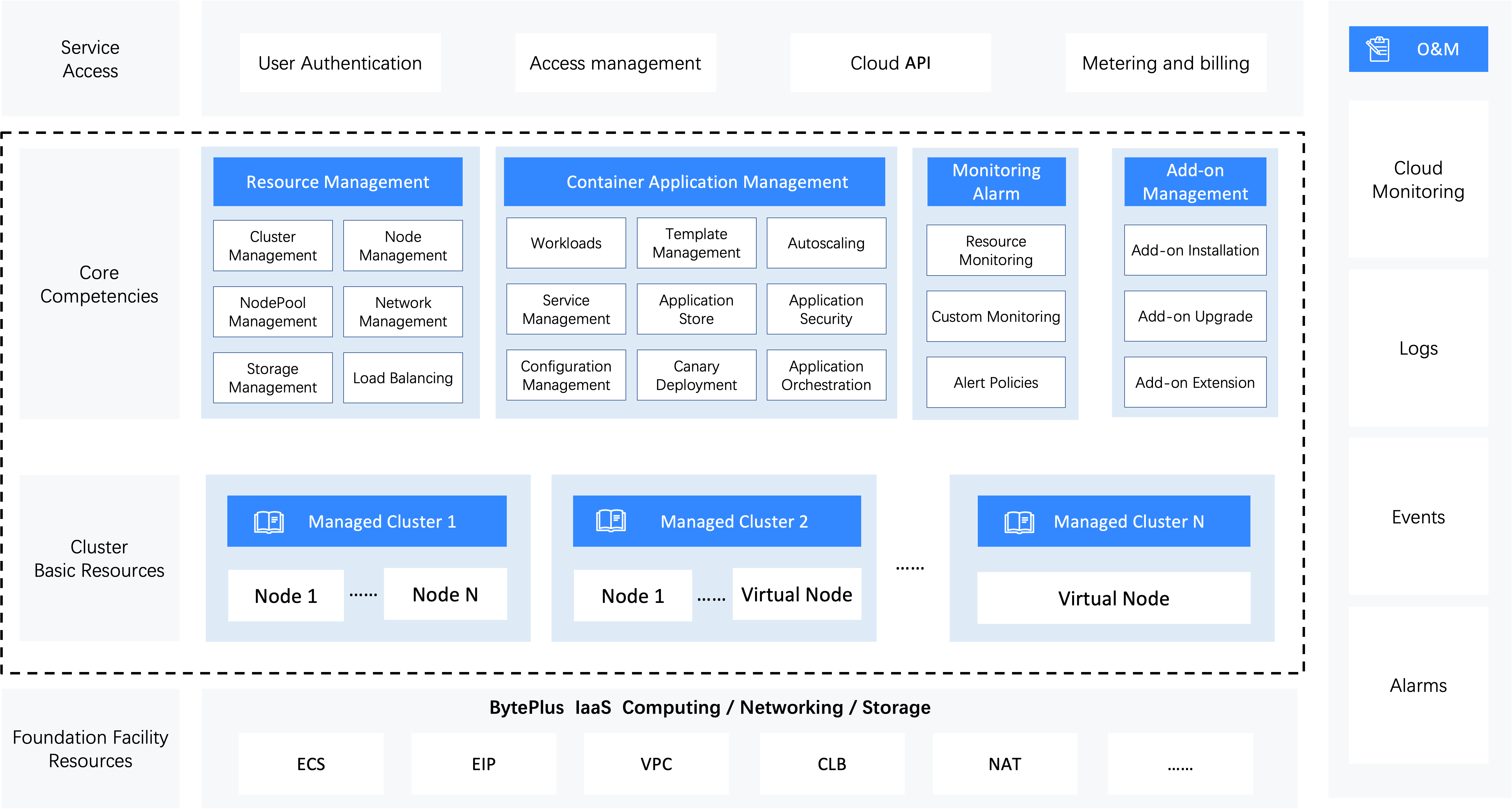Open the Alarms panel
Image resolution: width=1512 pixels, height=809 pixels.
click(1418, 685)
